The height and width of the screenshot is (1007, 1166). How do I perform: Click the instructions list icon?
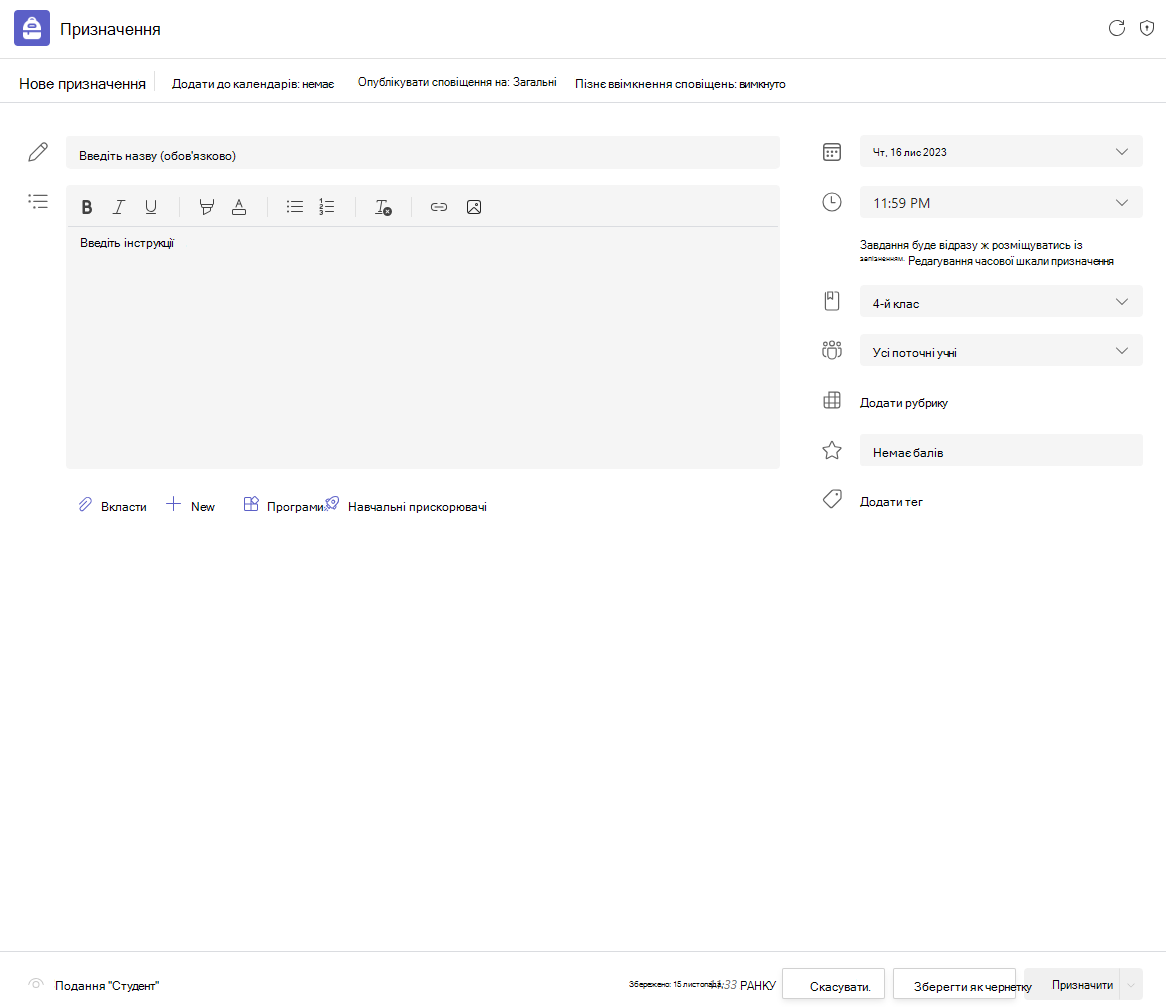coord(38,202)
